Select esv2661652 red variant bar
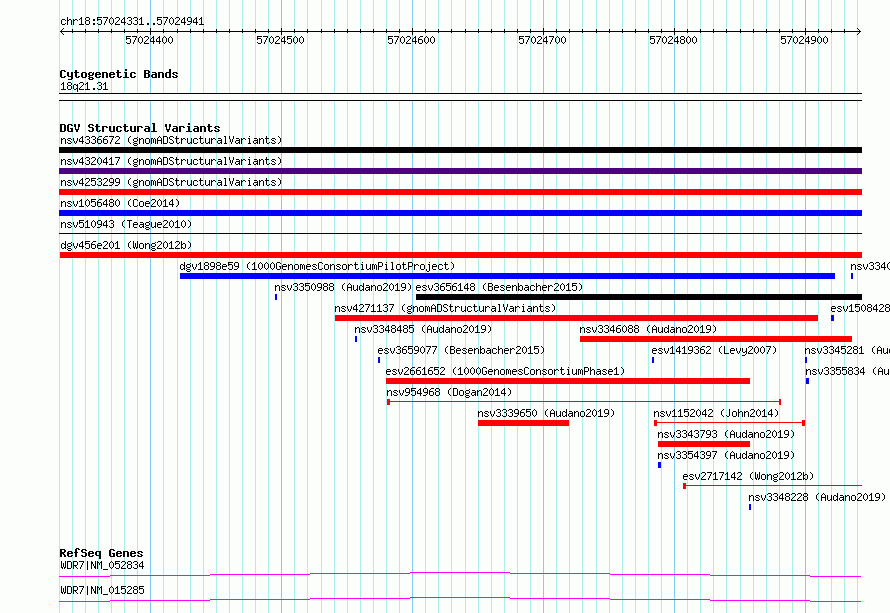 click(x=568, y=381)
